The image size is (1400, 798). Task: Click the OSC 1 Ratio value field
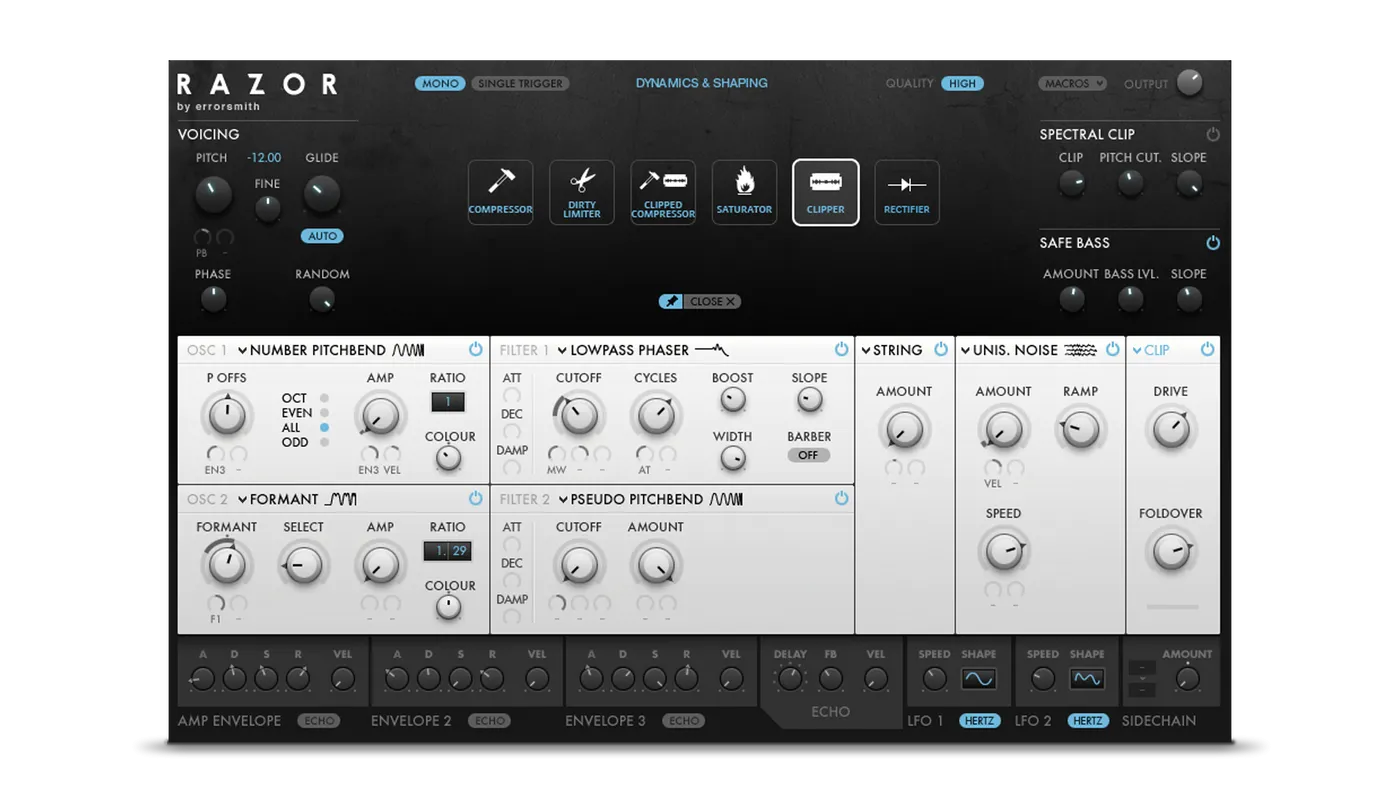(x=448, y=402)
